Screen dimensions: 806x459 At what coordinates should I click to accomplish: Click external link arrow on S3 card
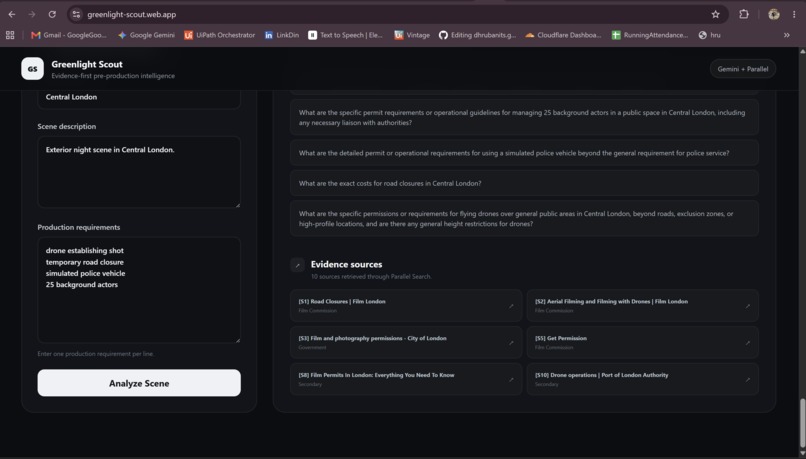point(511,343)
